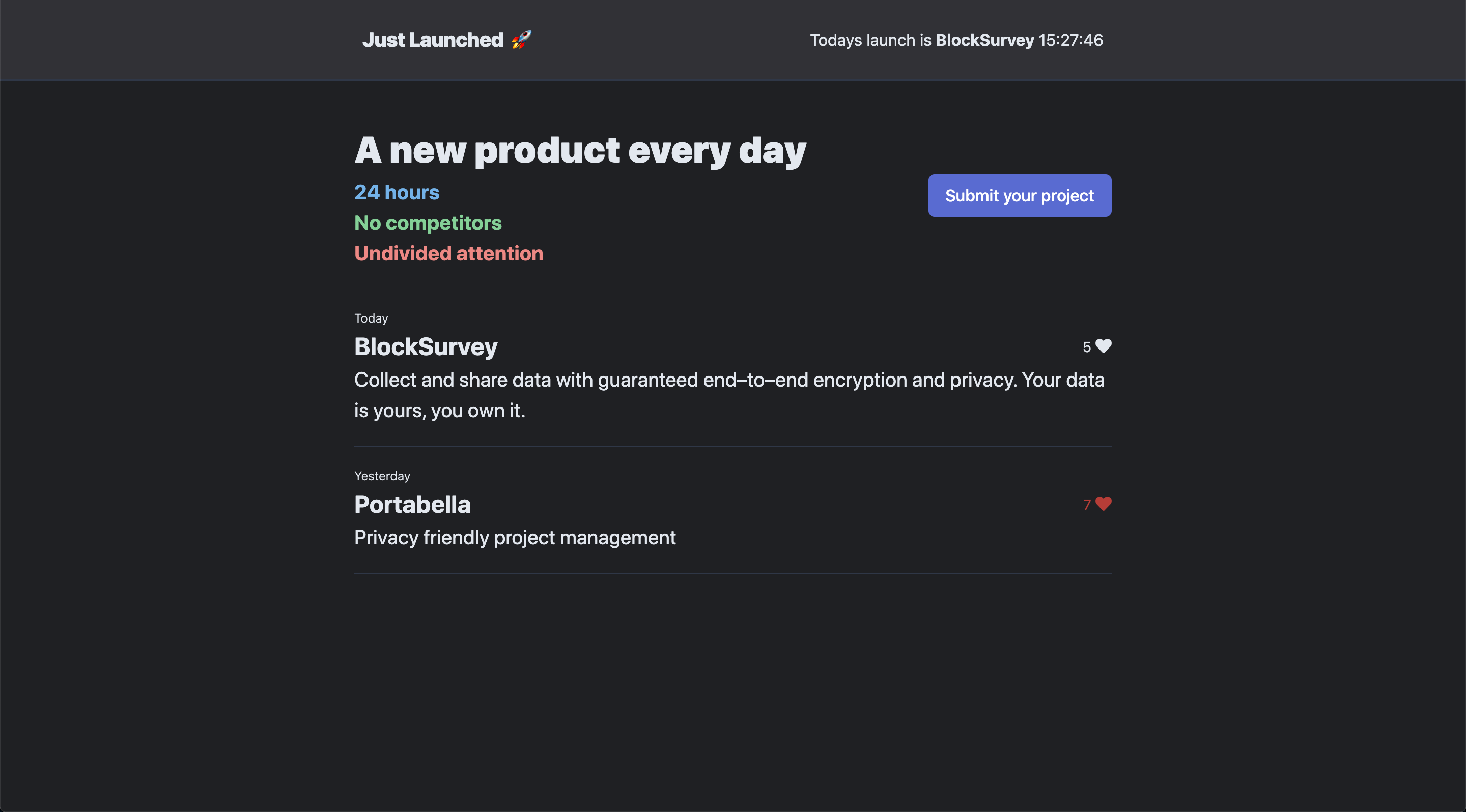Click BlockSurvey's like count number 5

click(x=1086, y=347)
